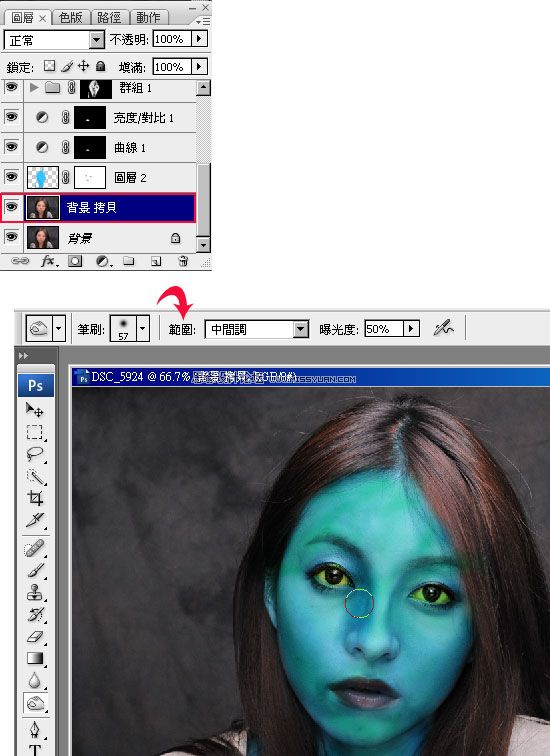Select the Brush tool
This screenshot has width=550, height=756.
click(35, 570)
